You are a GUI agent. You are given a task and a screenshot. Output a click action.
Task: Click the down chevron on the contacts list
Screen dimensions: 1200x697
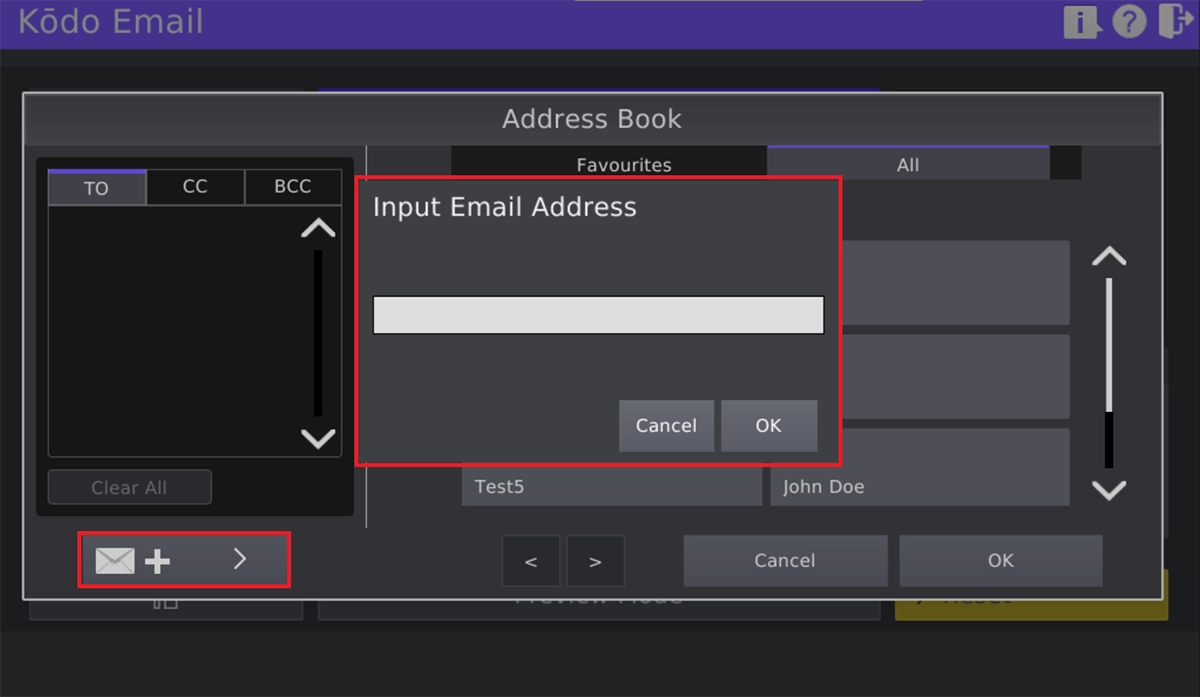pyautogui.click(x=1109, y=490)
